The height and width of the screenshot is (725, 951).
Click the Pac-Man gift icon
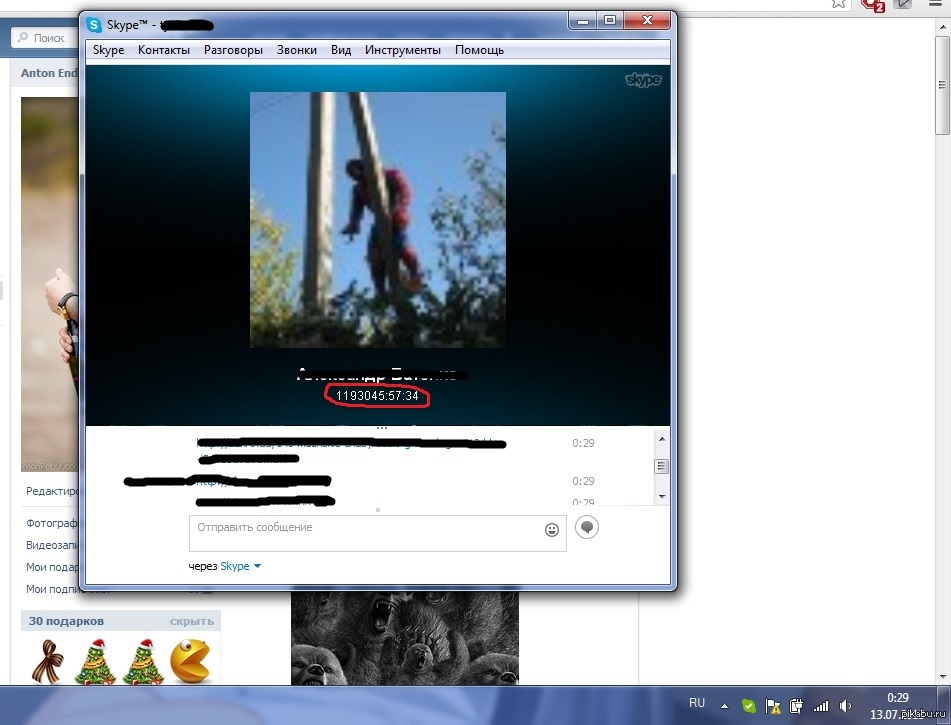191,661
